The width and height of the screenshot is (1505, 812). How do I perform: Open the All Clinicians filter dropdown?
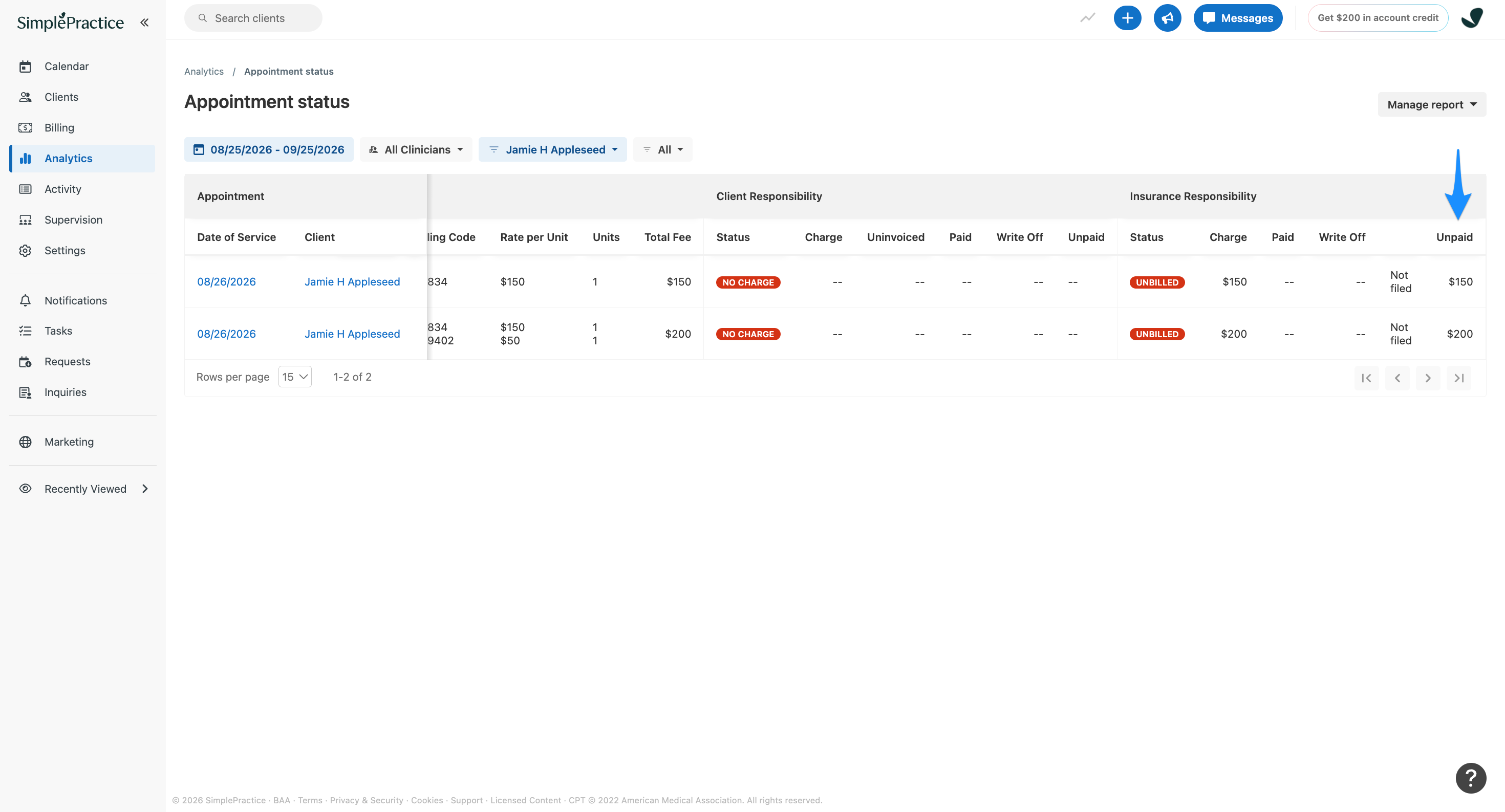point(416,149)
